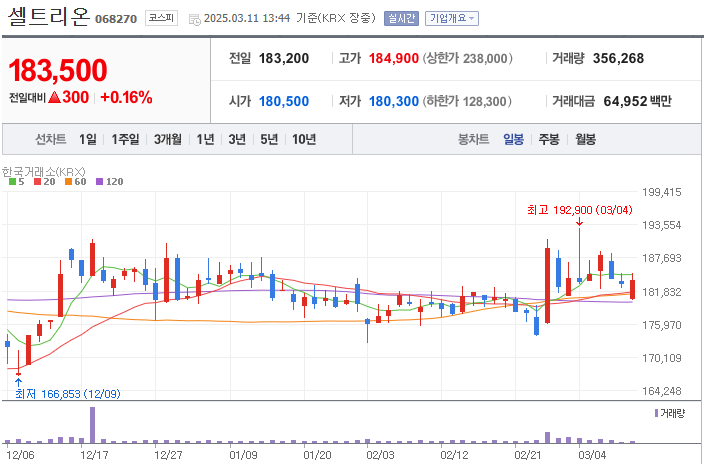This screenshot has height=464, width=704.
Task: Click the clock icon beside the date
Action: 194,19
